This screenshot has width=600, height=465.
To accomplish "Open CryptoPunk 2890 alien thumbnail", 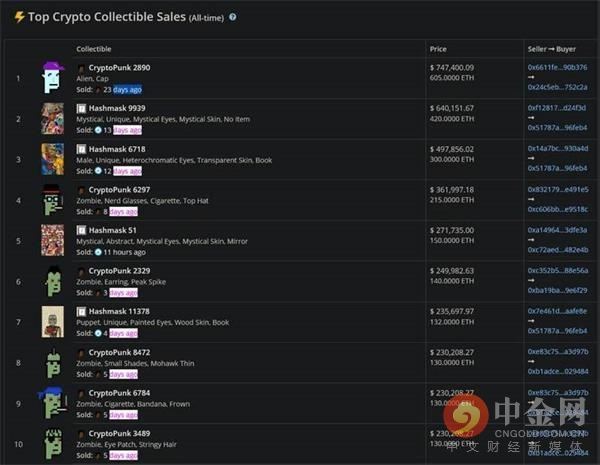I will click(x=53, y=77).
